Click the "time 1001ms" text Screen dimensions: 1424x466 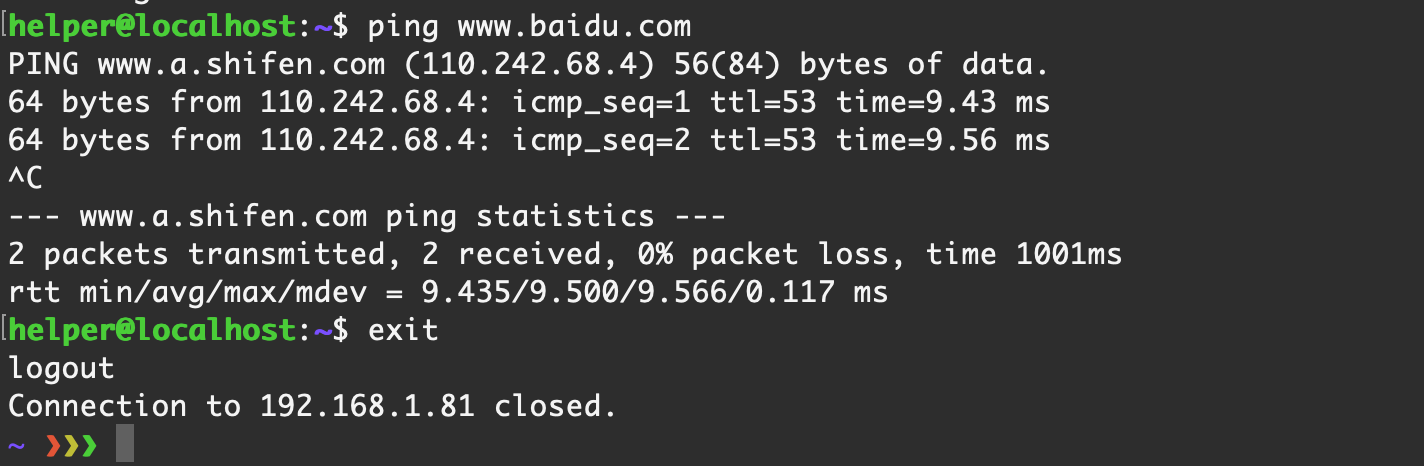(x=1024, y=254)
